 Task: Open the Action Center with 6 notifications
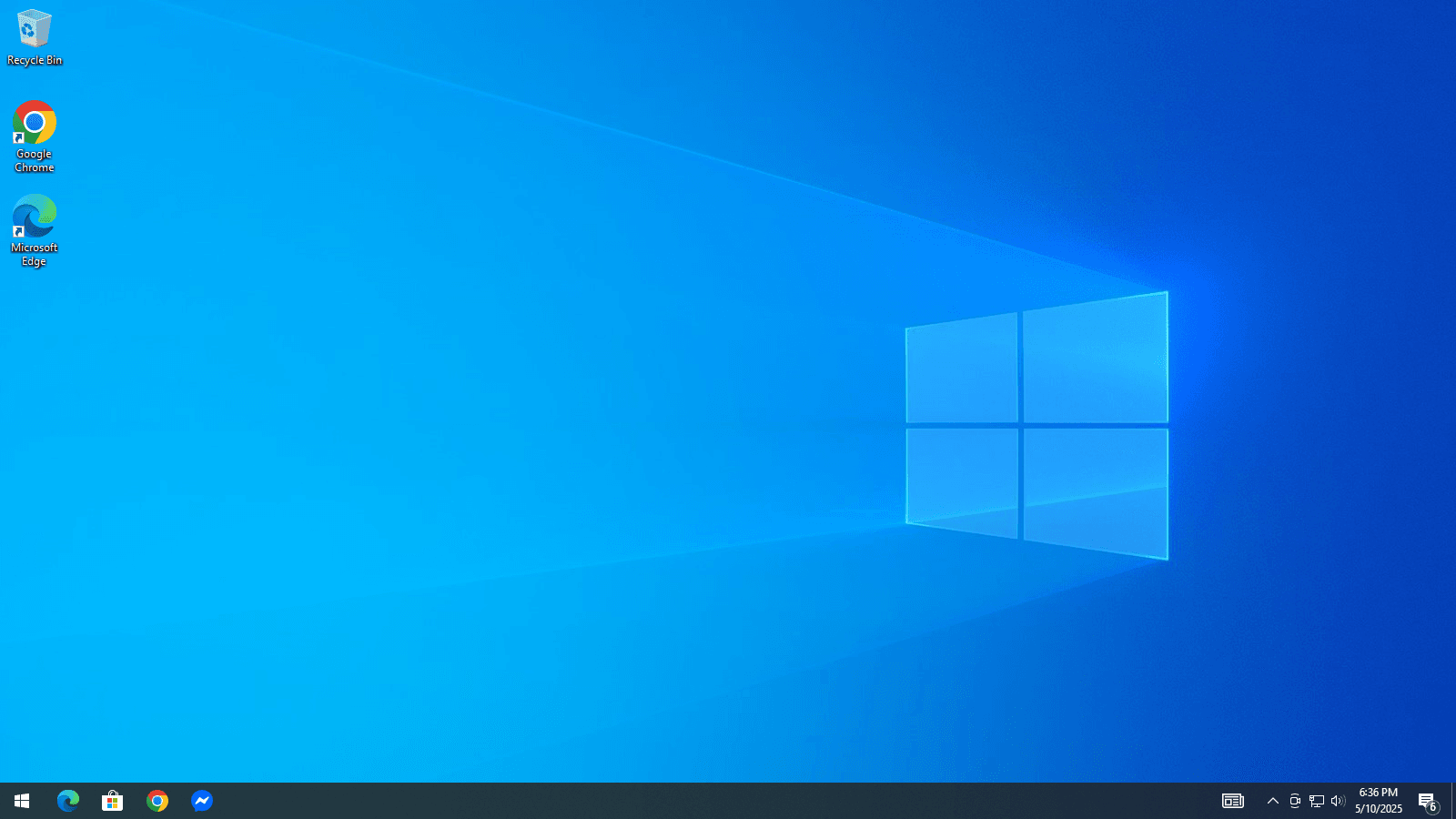[x=1427, y=801]
